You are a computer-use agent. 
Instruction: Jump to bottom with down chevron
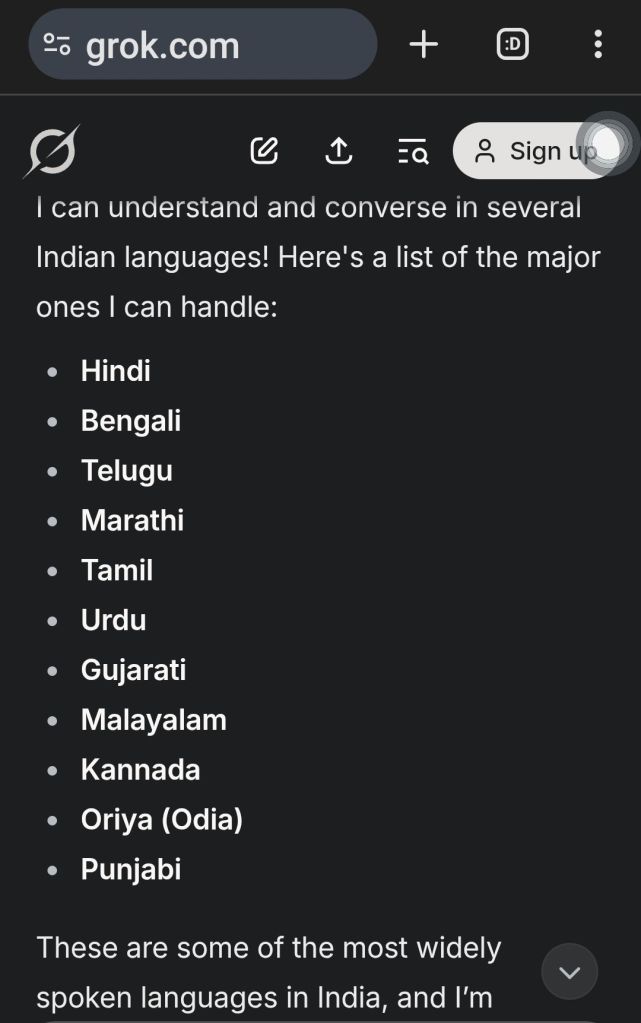(x=570, y=972)
